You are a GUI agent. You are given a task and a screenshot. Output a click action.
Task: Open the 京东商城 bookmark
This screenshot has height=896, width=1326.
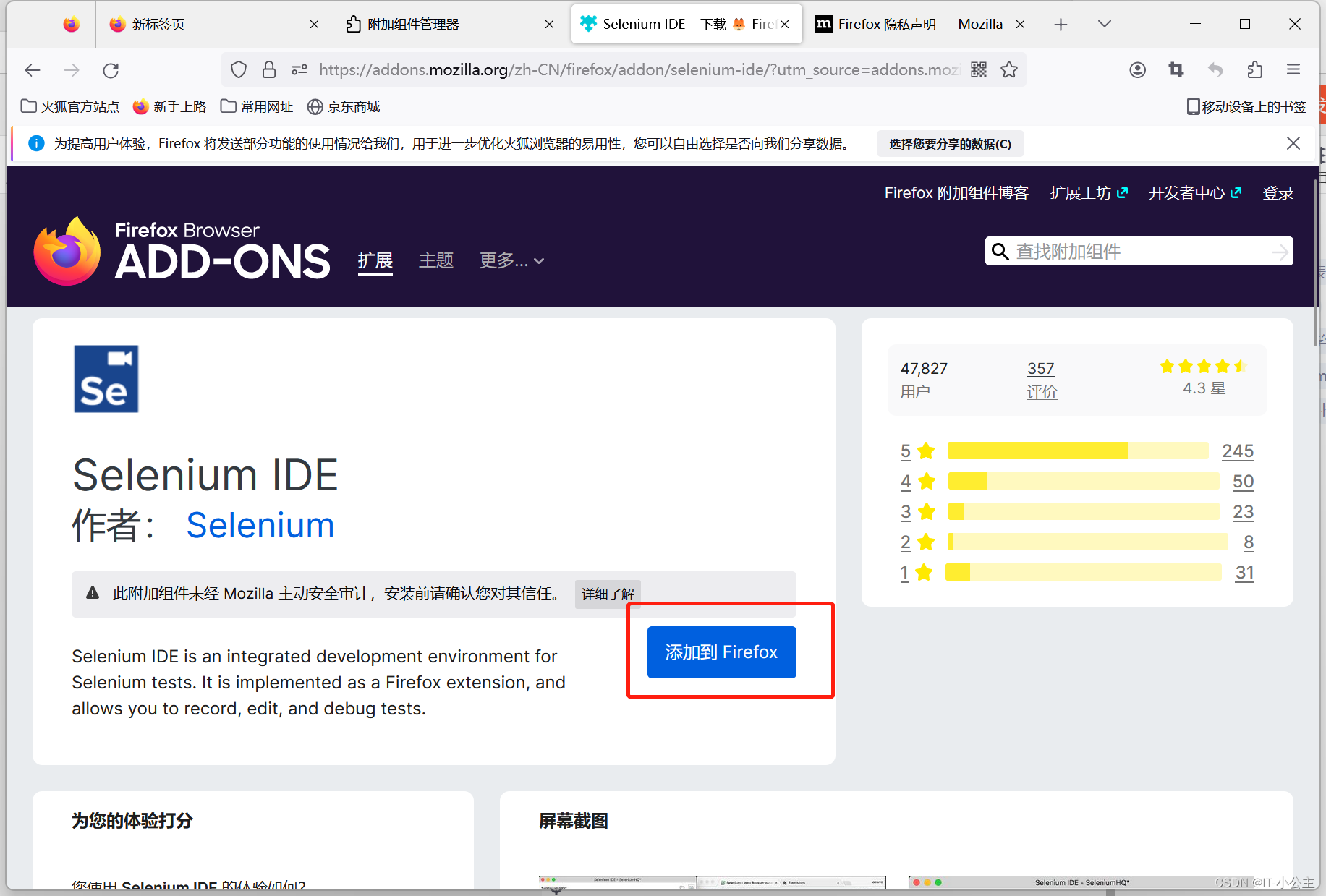pyautogui.click(x=344, y=106)
